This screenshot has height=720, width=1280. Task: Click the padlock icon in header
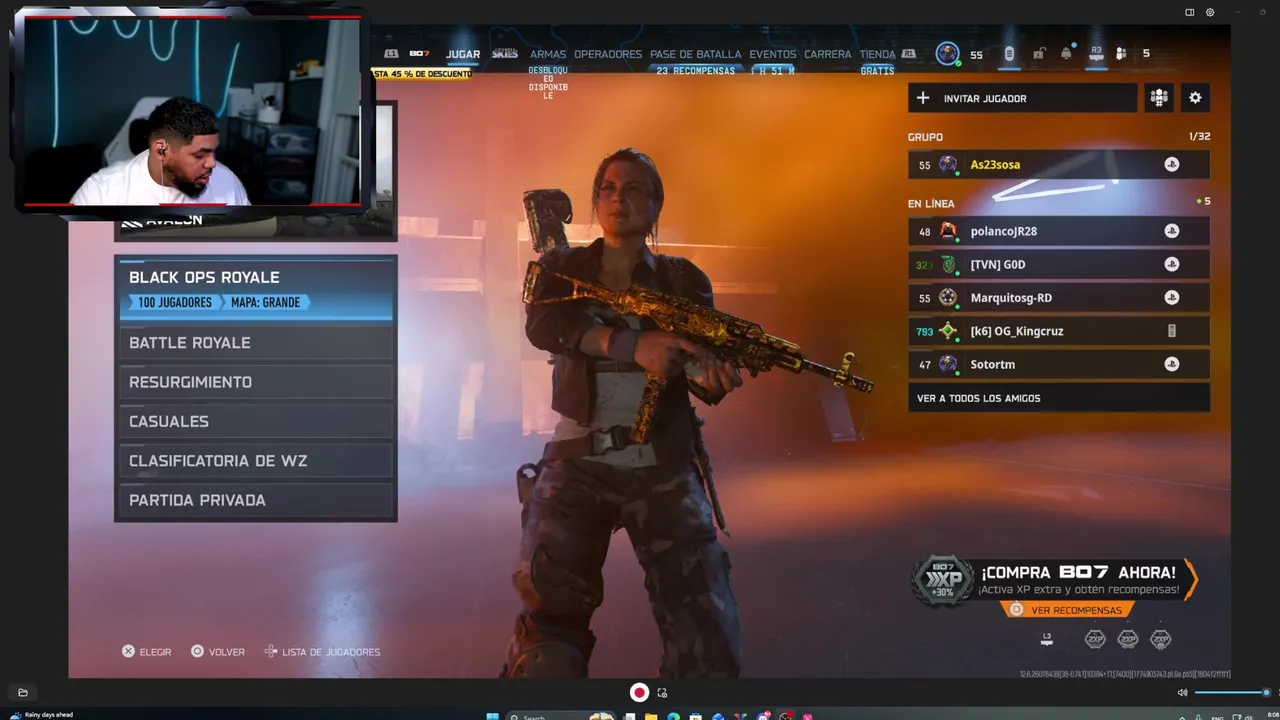coord(1039,54)
